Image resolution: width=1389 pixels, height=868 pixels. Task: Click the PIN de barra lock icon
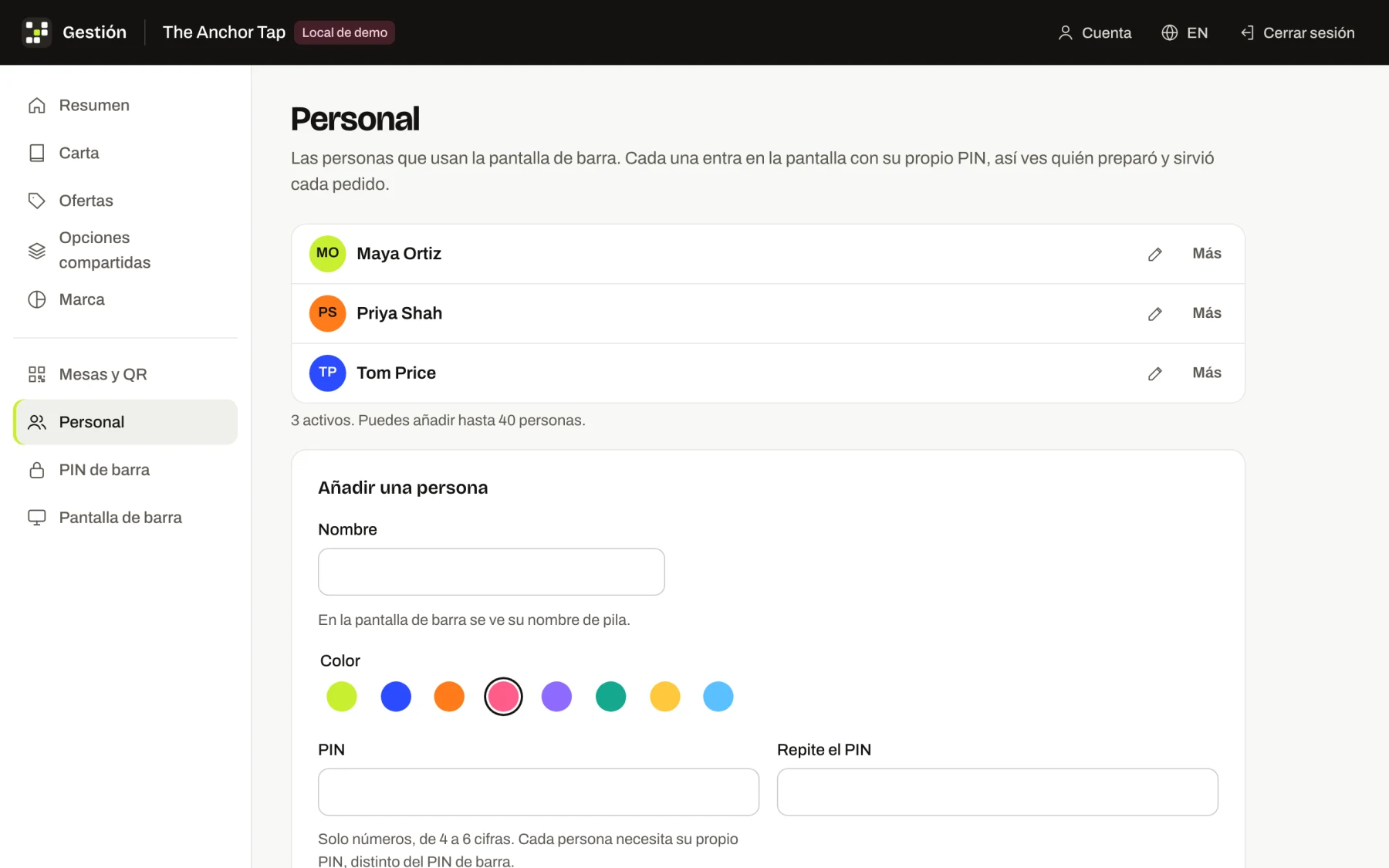[x=37, y=470]
